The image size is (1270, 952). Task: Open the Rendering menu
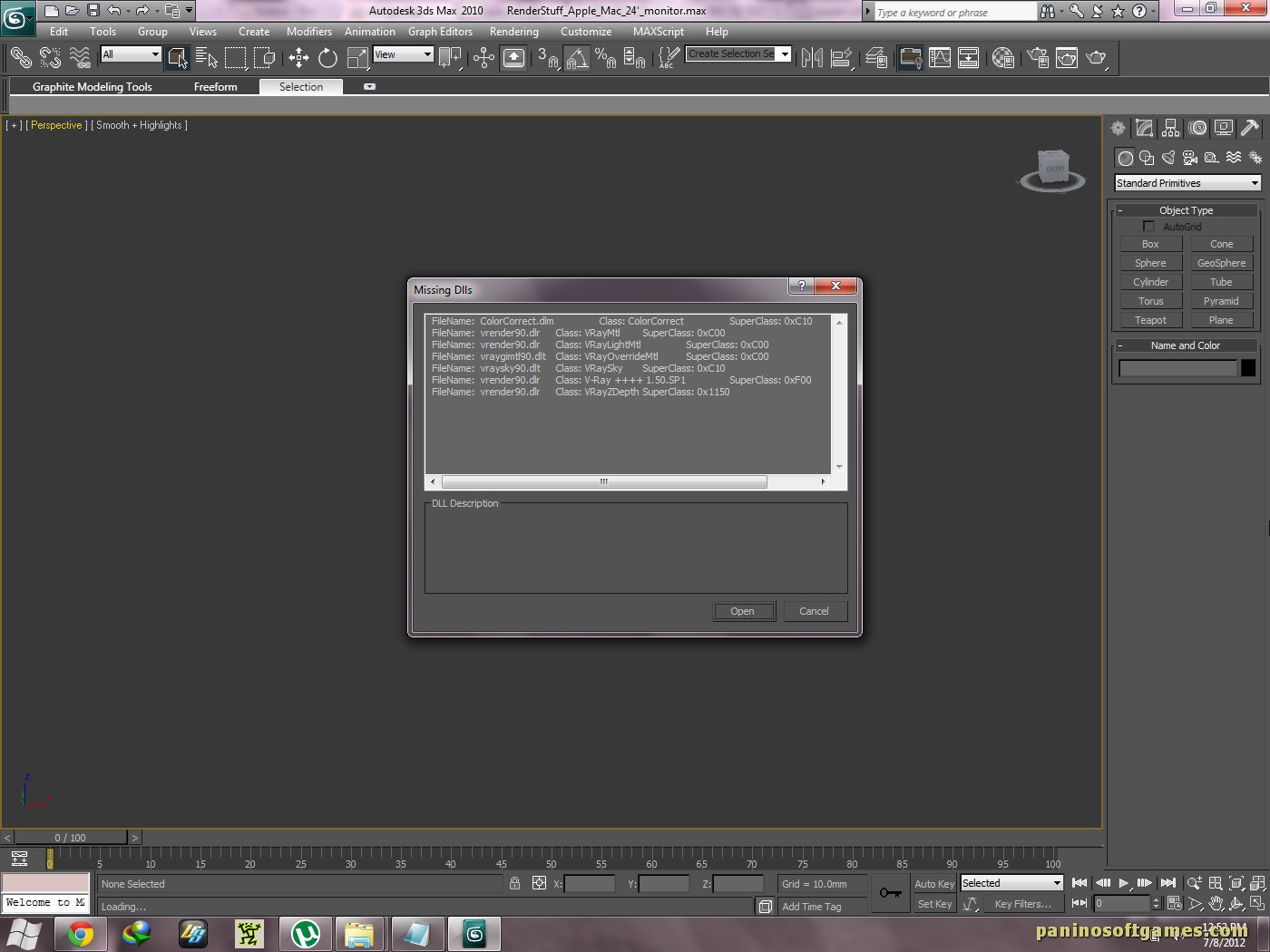coord(513,32)
